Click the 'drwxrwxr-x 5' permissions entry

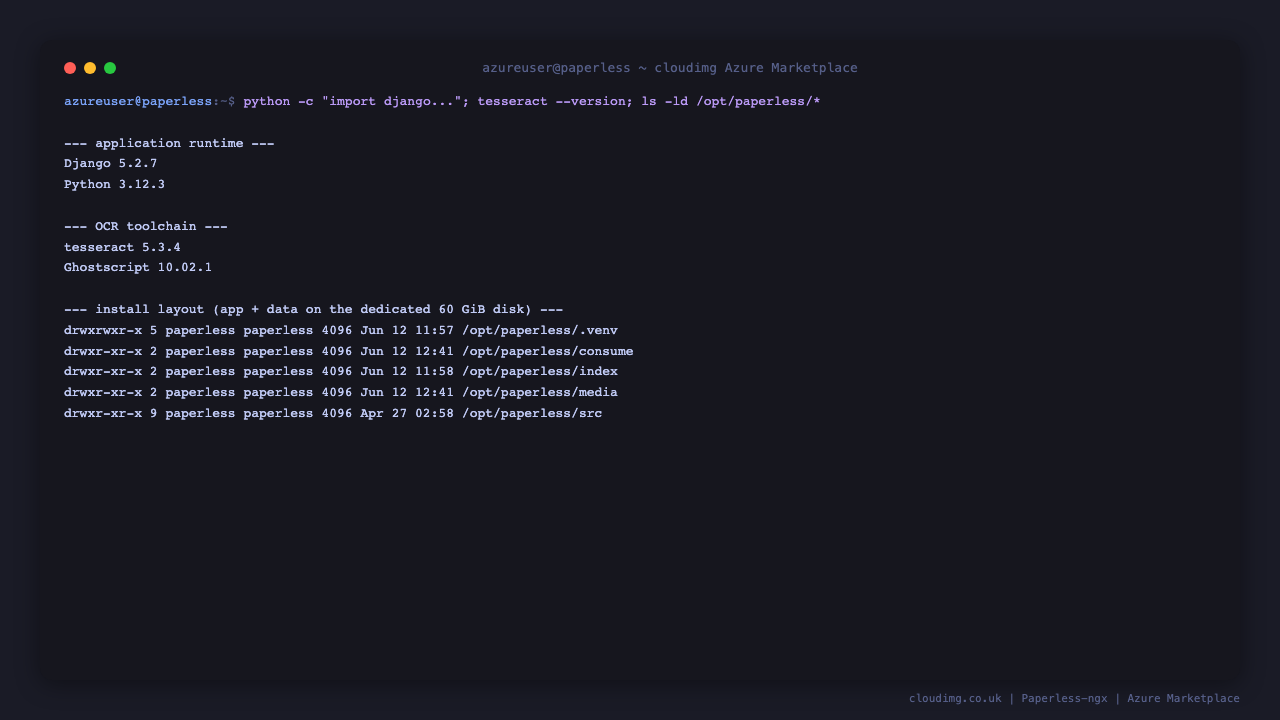[x=111, y=330]
